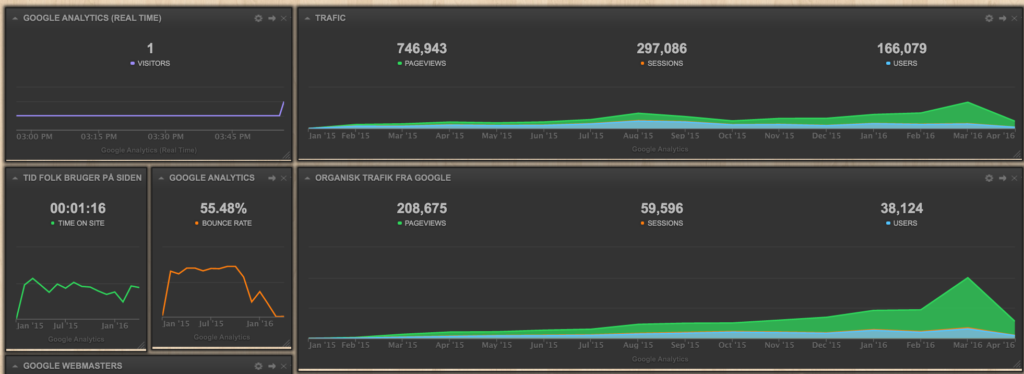Click resize handle of Organisk Trafik widget
This screenshot has height=374, width=1024.
[1016, 364]
